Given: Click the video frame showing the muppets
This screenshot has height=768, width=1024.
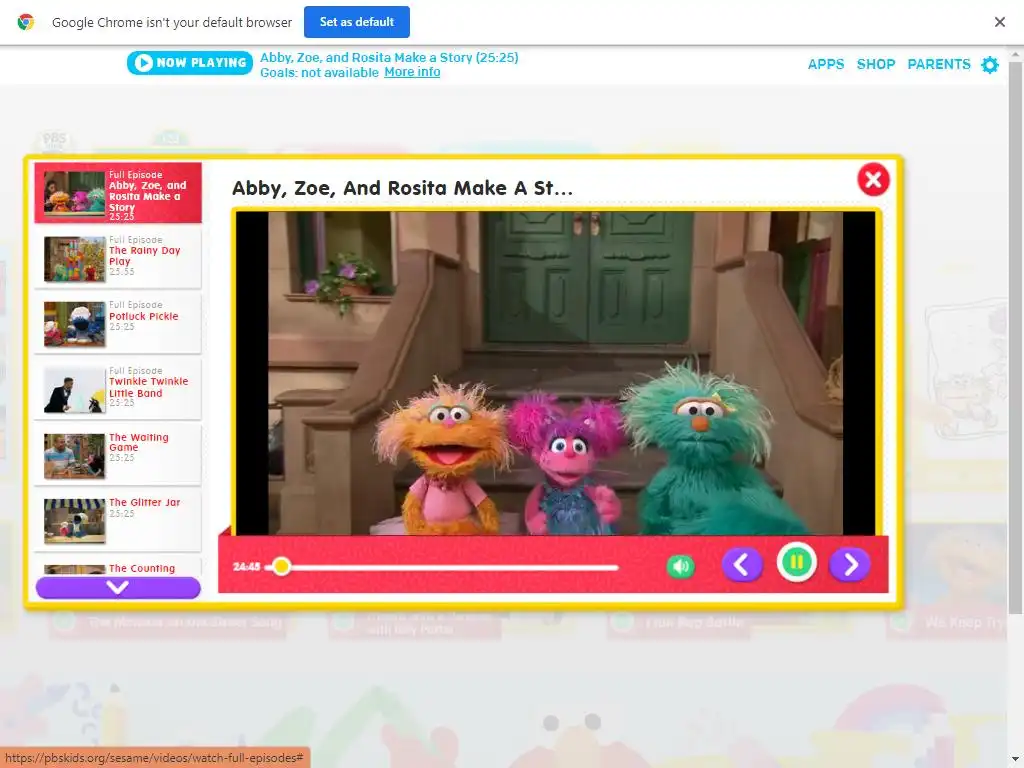Looking at the screenshot, I should pos(555,373).
